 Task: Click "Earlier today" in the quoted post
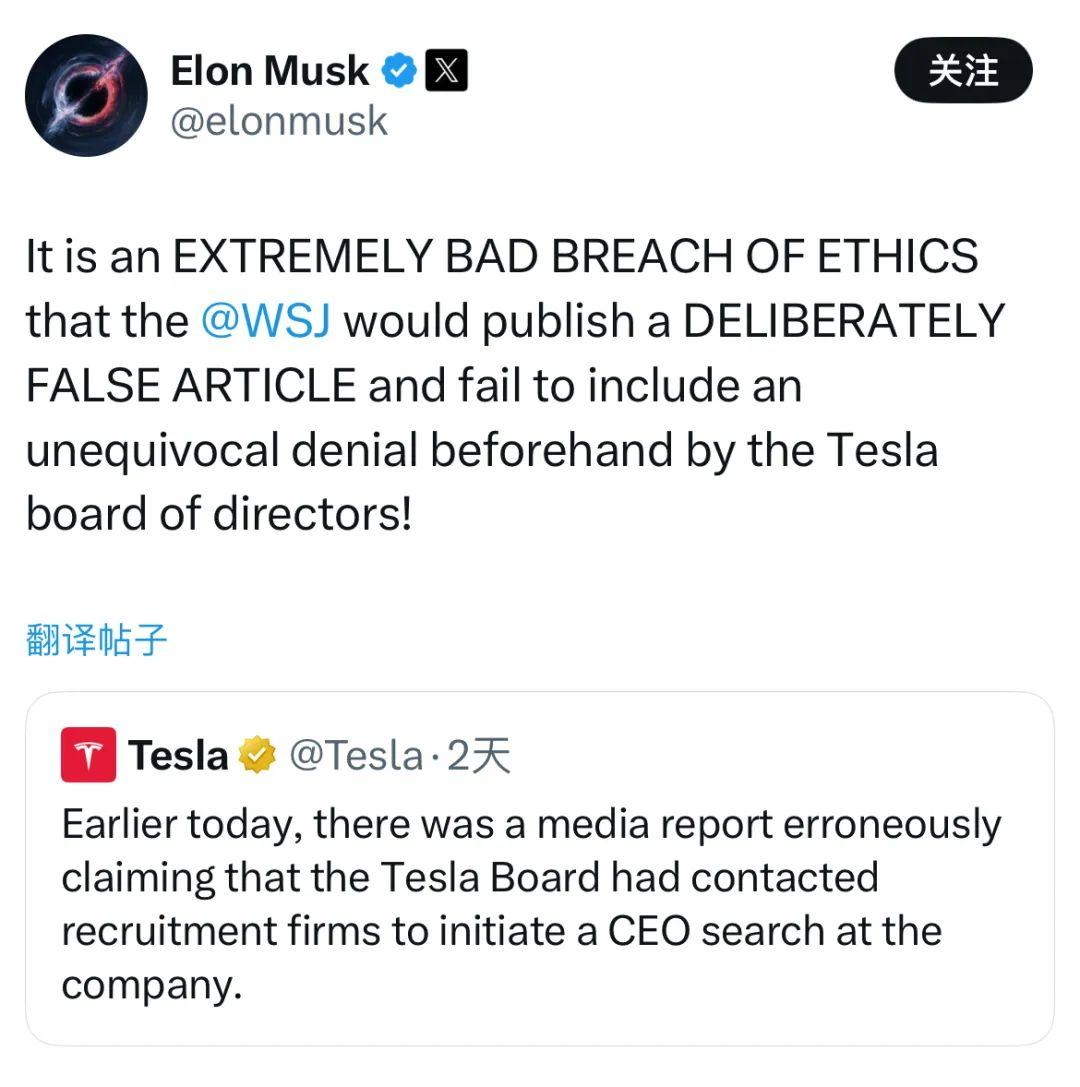click(180, 824)
